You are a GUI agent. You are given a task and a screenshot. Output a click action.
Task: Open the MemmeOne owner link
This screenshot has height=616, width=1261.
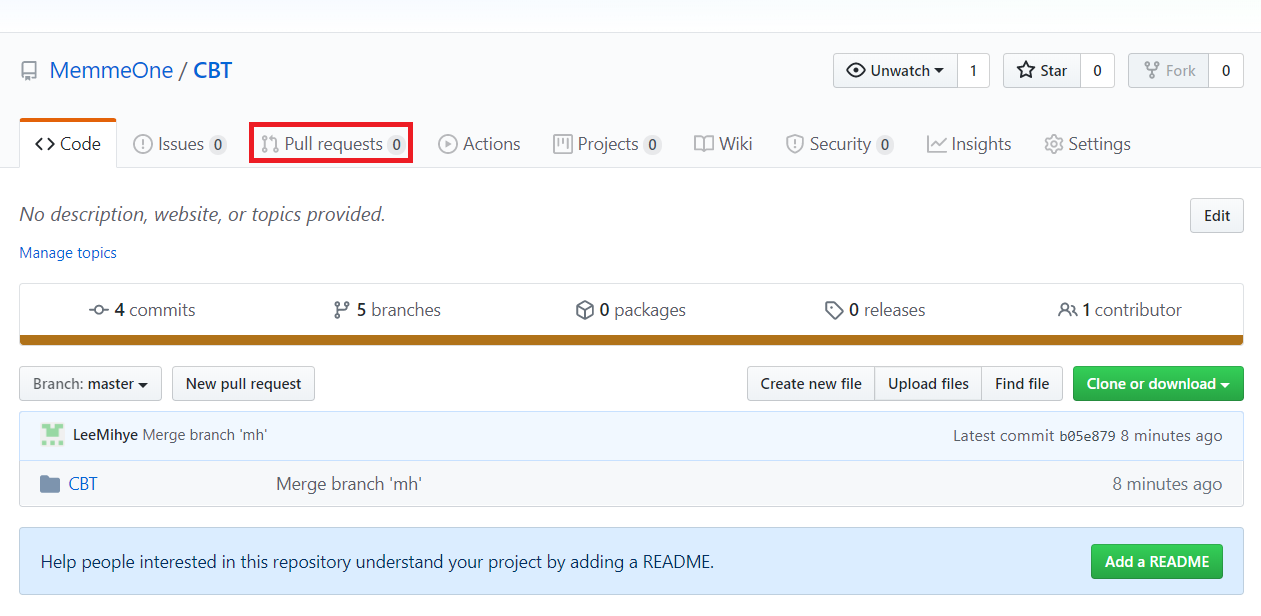[111, 71]
